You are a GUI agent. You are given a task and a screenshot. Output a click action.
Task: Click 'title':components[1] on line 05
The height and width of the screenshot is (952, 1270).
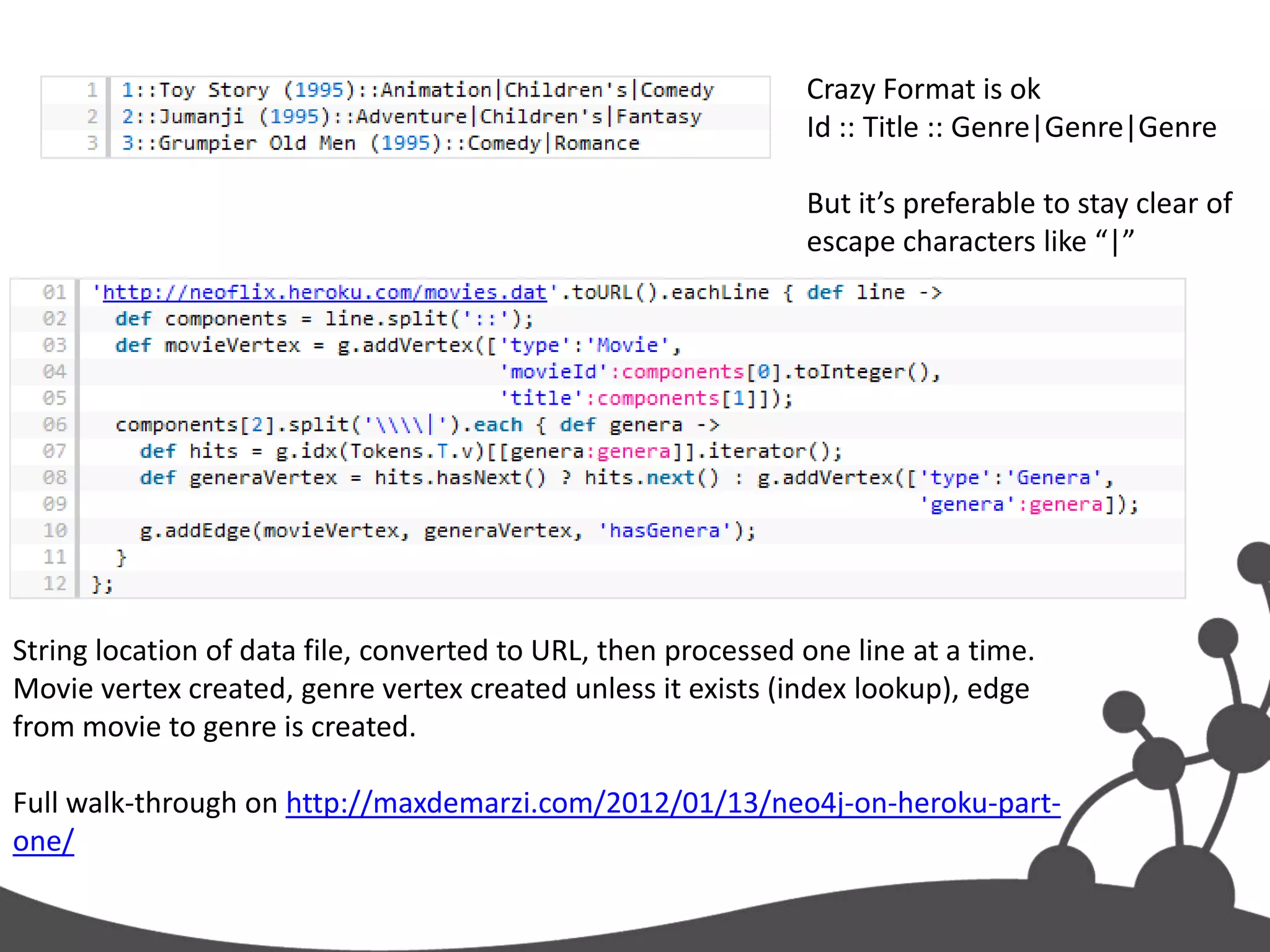coord(646,399)
